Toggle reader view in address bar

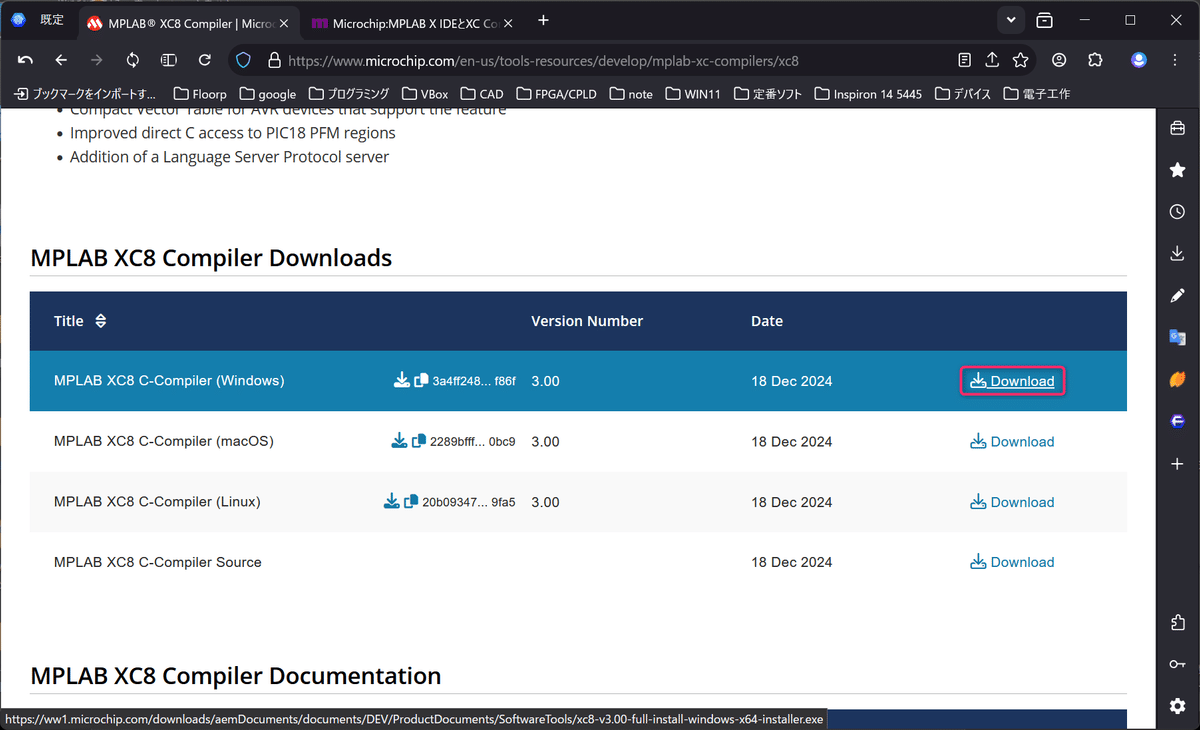pyautogui.click(x=964, y=60)
